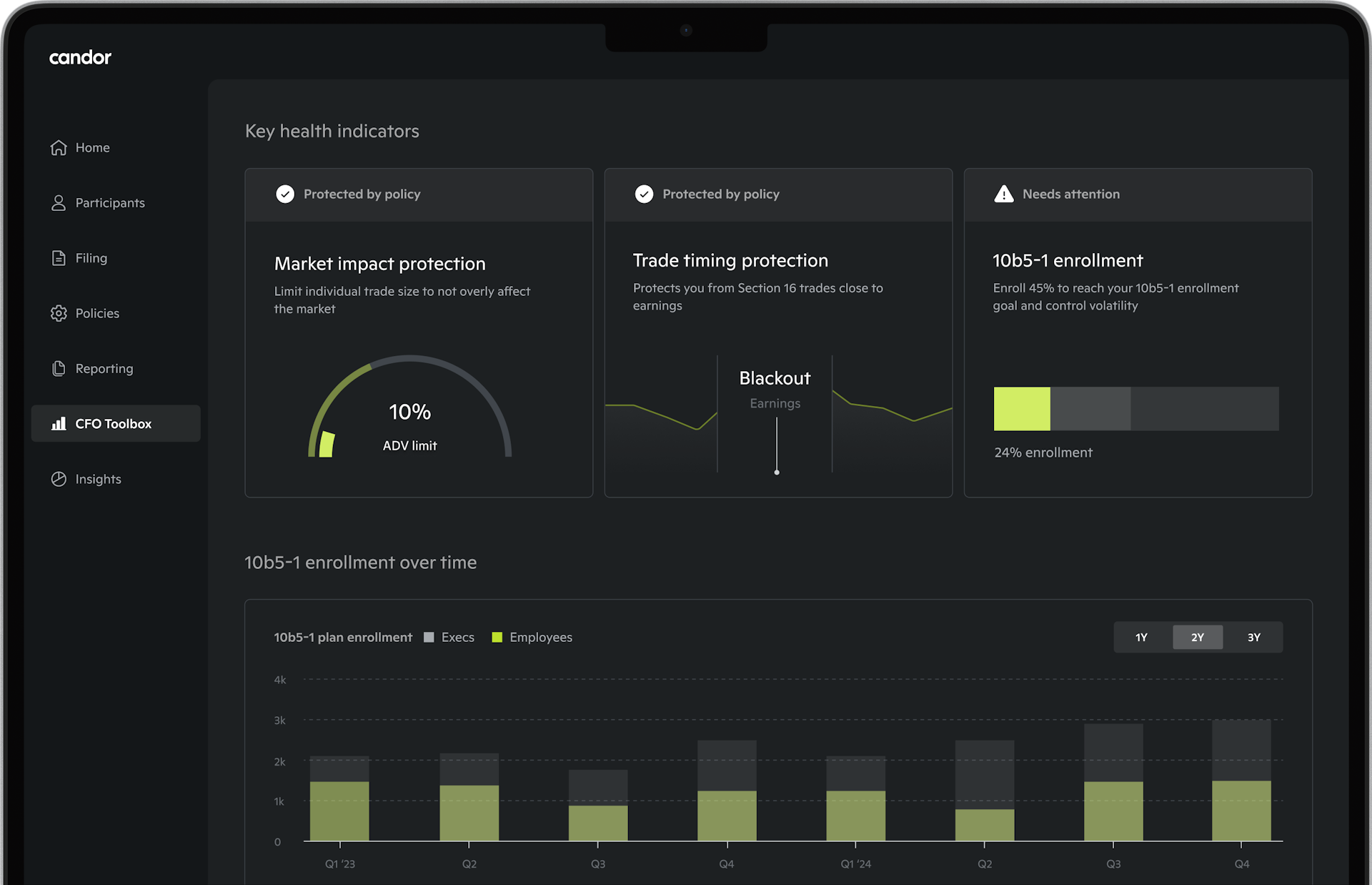The image size is (1372, 885).
Task: Click 'Enroll 45% to reach' description text
Action: 1115,297
